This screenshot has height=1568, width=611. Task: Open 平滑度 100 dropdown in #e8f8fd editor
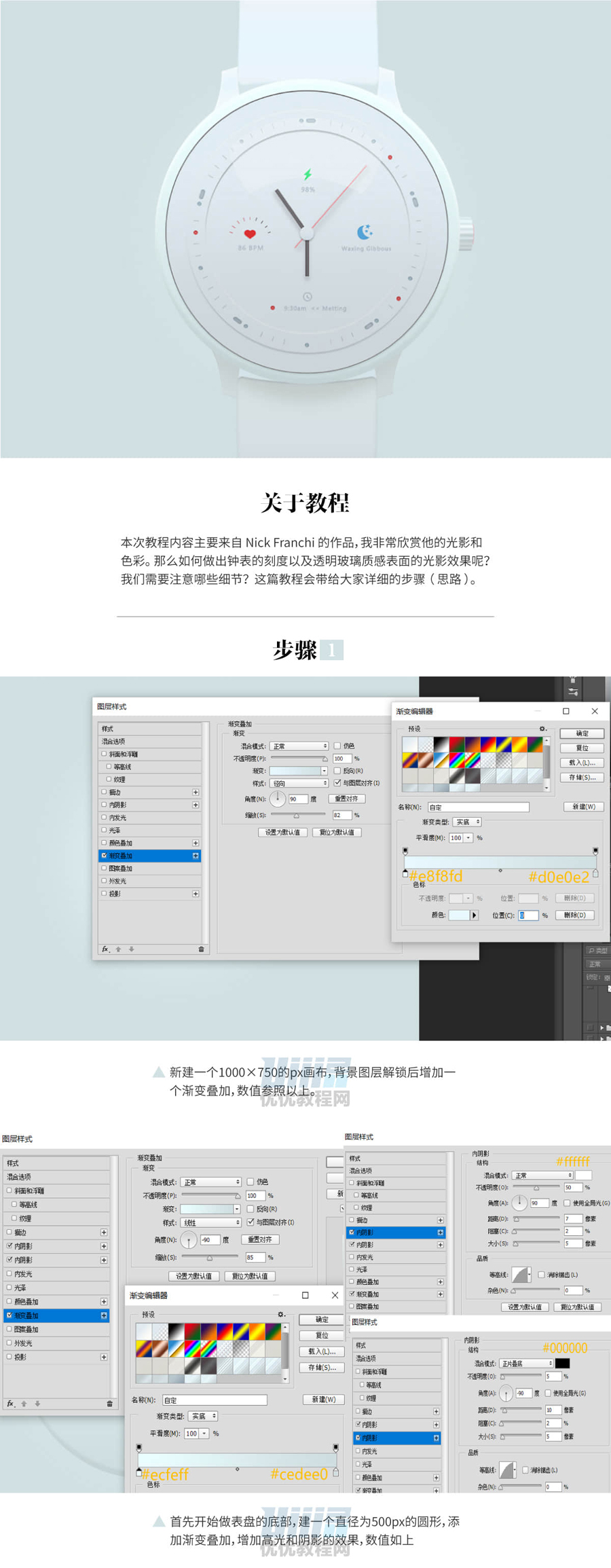468,838
